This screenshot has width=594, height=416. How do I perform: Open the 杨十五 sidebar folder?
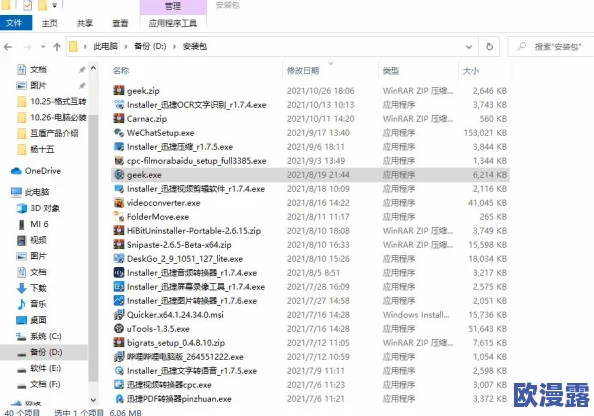[36, 149]
